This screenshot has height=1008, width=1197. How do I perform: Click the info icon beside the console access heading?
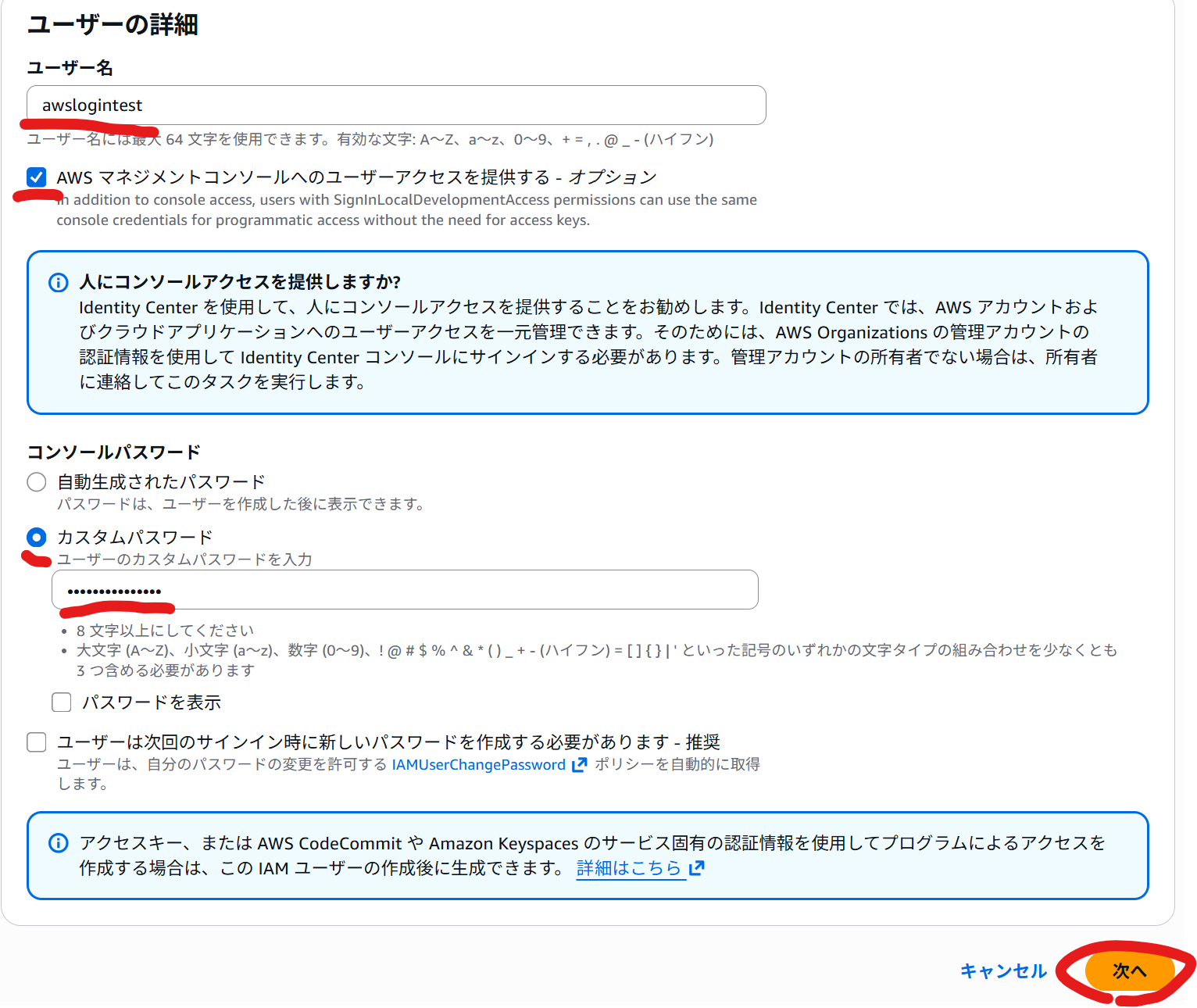(x=59, y=282)
